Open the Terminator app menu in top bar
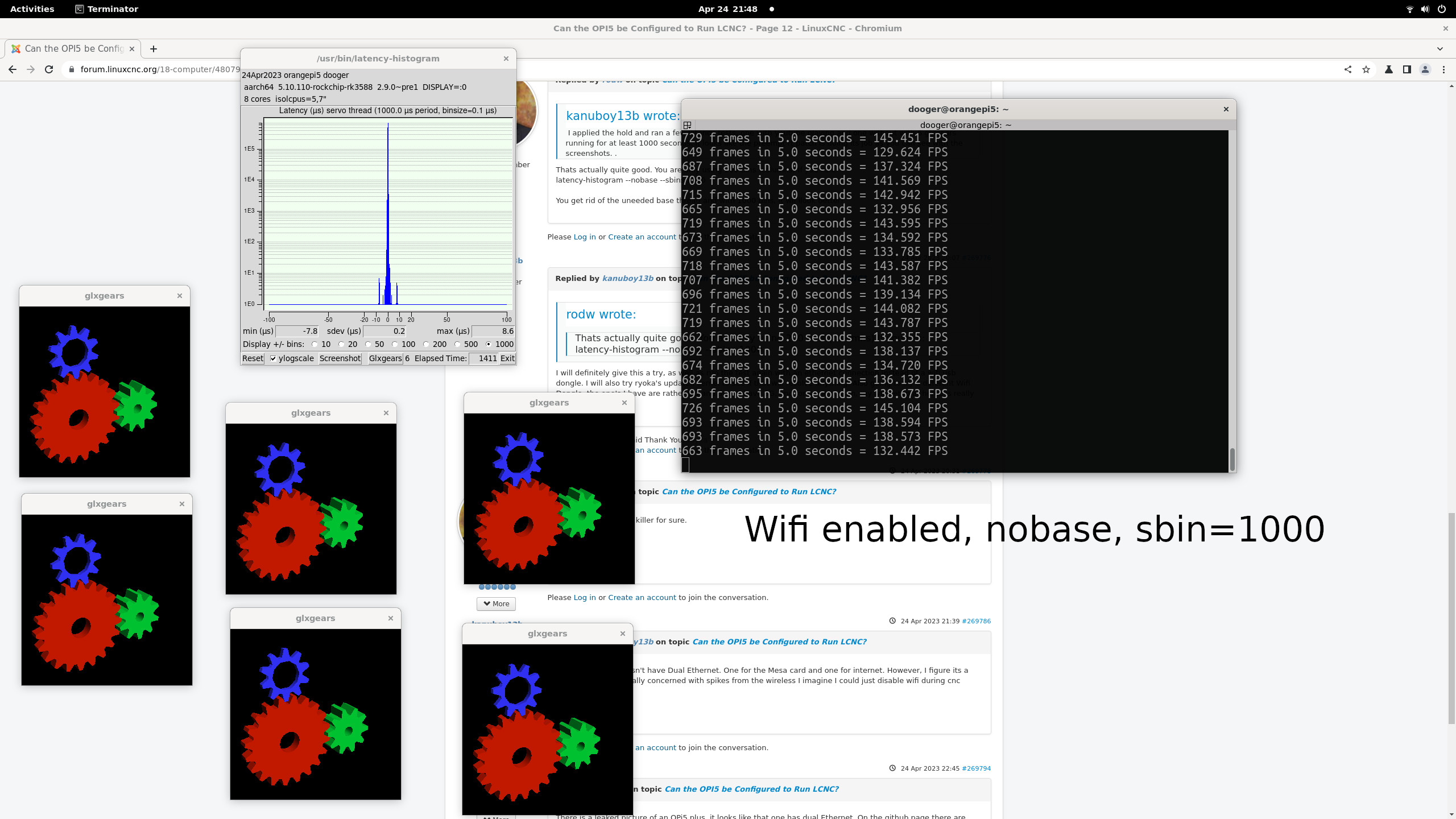Screen dimensions: 1456x819 tap(107, 9)
